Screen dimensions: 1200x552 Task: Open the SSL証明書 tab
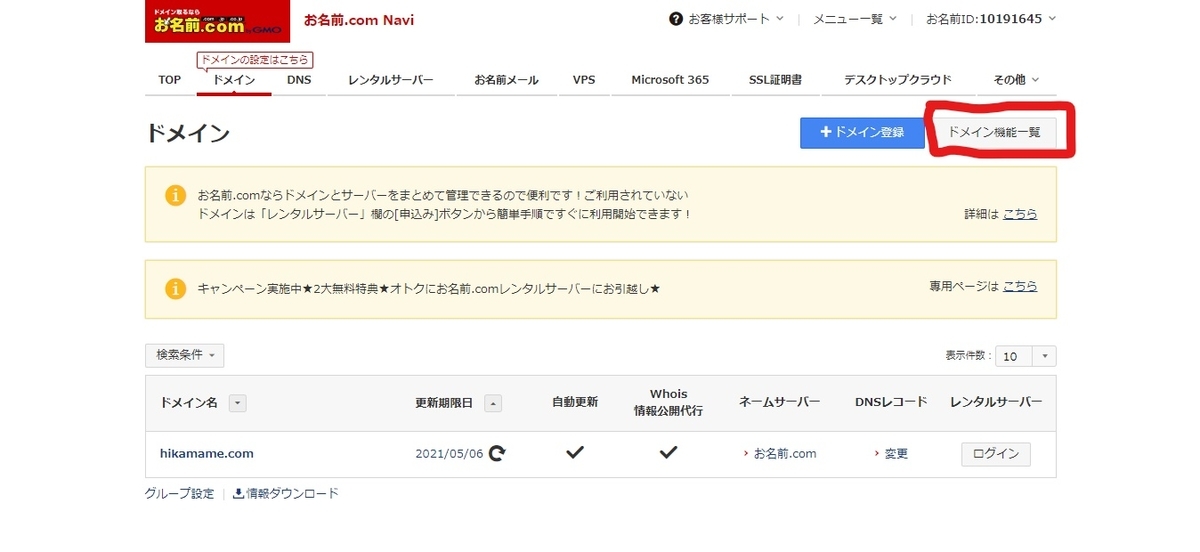tap(775, 80)
